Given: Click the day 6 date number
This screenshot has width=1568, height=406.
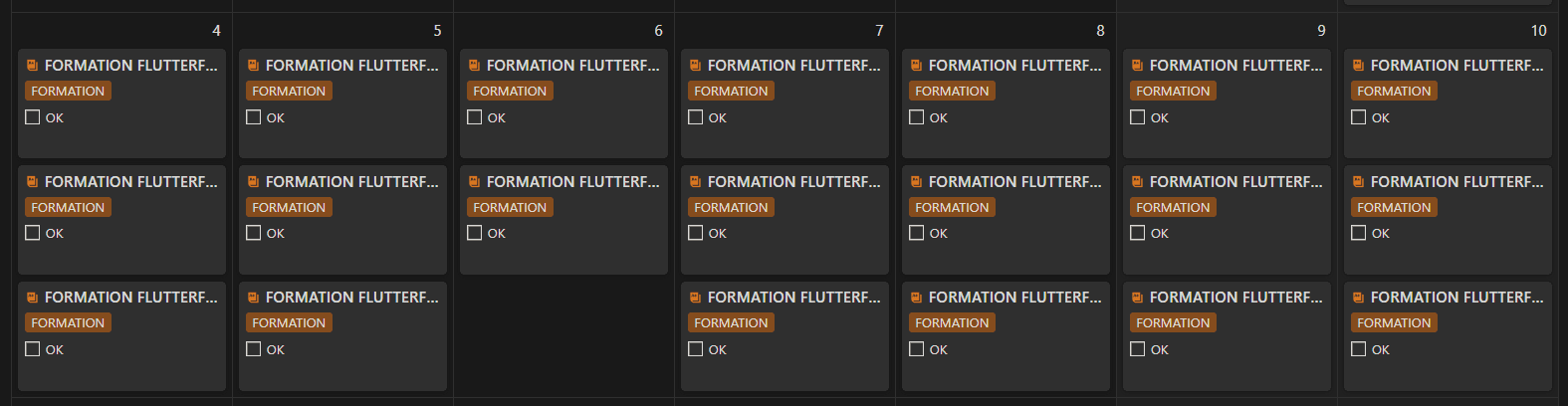Looking at the screenshot, I should tap(658, 31).
